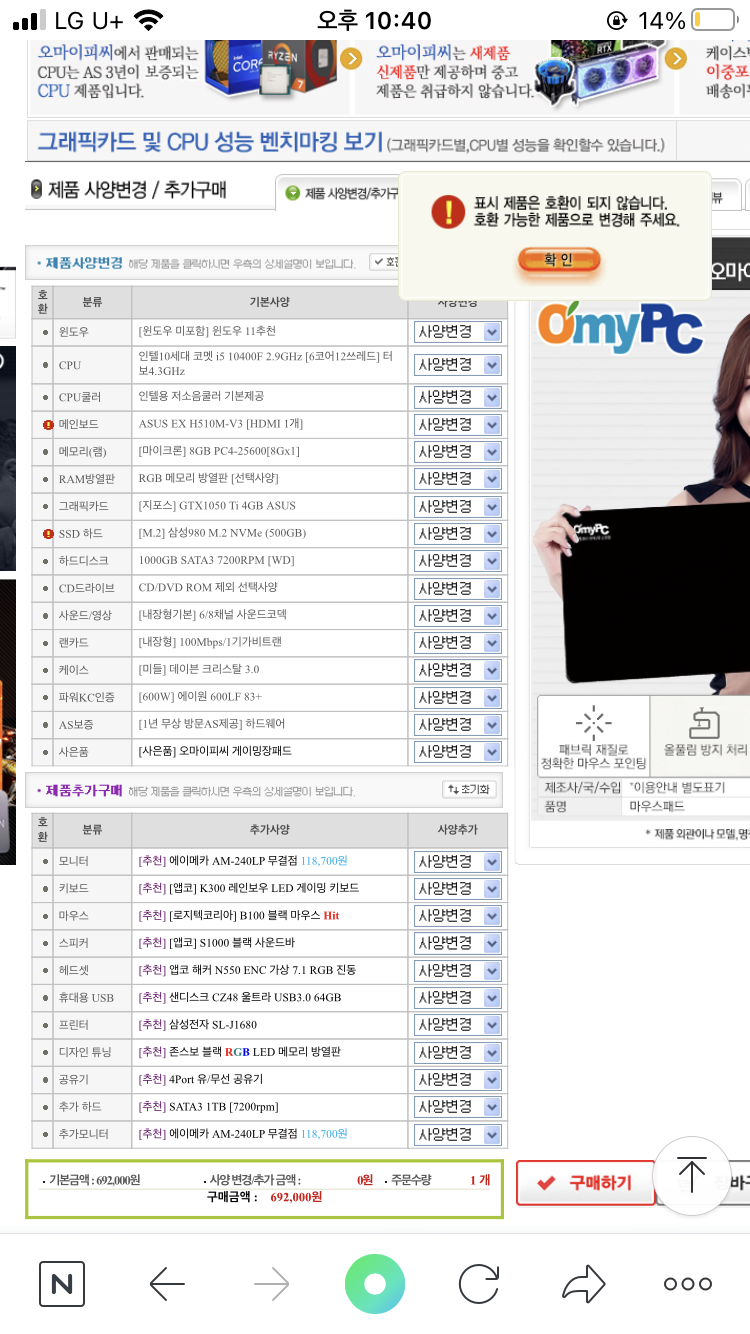Click 존스보 블랙 RGB LED 메모리 방열판 item
Screen dimensions: 750x1334
coord(254,1052)
